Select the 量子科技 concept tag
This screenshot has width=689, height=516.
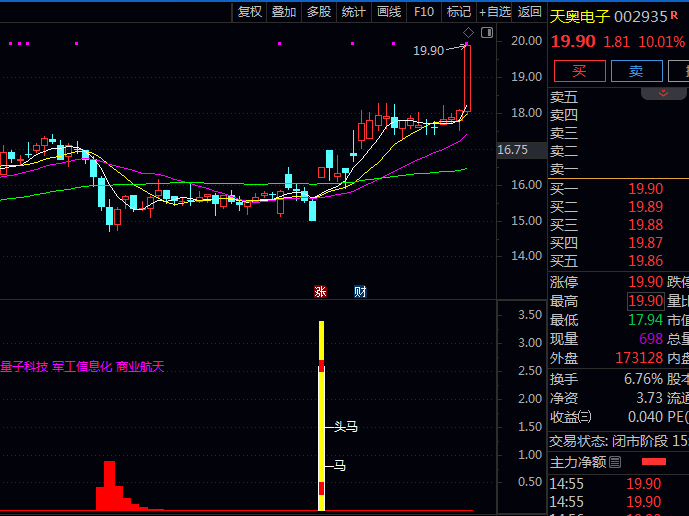(24, 367)
